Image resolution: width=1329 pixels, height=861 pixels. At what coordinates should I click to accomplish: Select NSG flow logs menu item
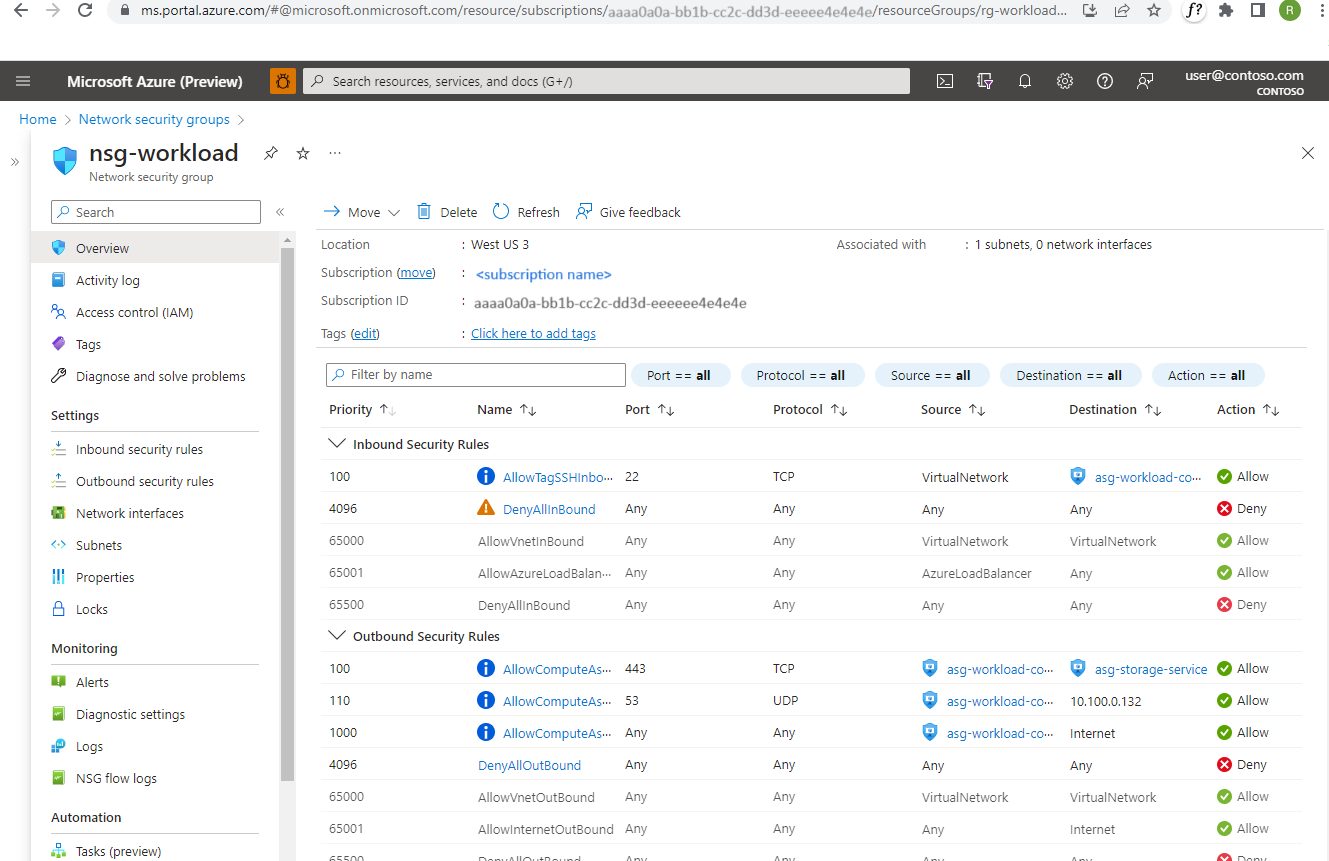[x=116, y=779]
